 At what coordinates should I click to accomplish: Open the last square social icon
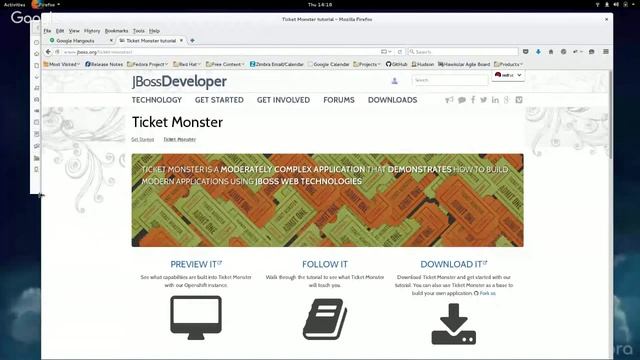519,100
